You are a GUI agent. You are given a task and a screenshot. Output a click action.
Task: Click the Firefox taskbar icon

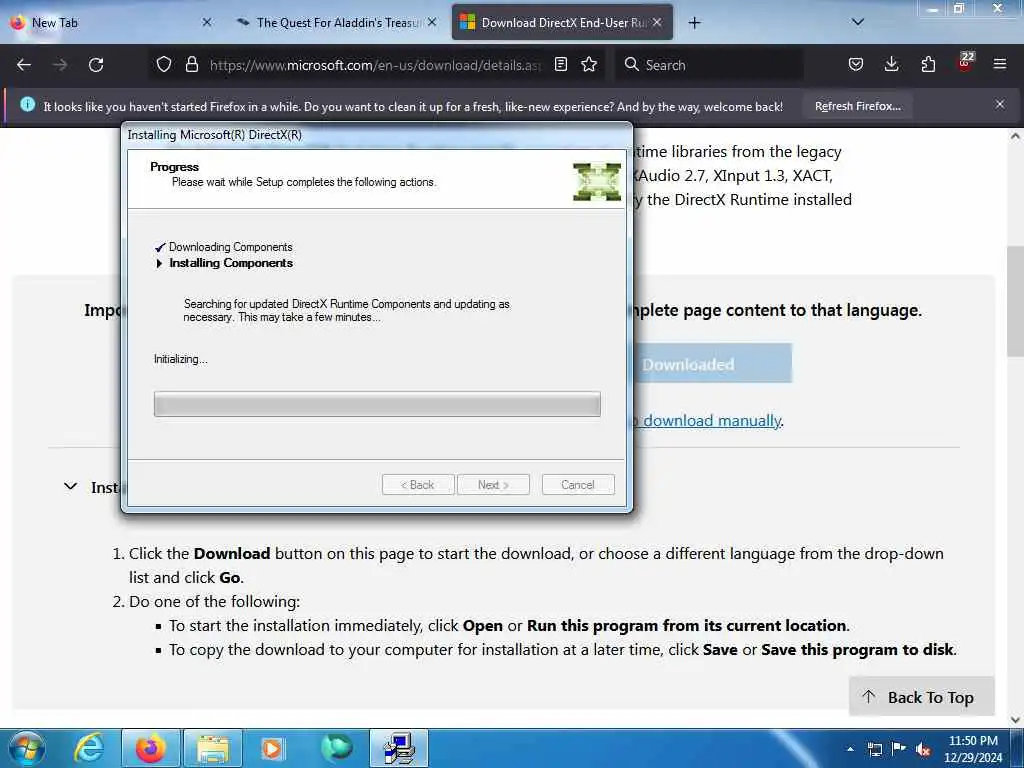[150, 748]
